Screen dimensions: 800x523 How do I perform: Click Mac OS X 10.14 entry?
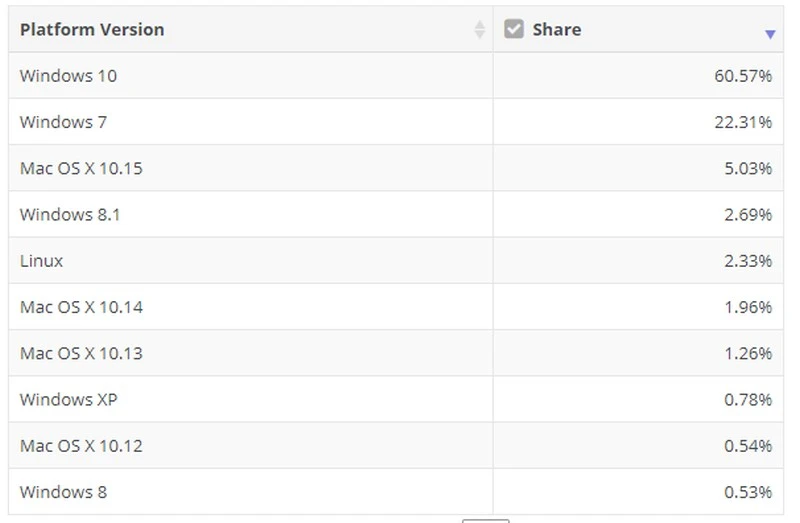81,307
